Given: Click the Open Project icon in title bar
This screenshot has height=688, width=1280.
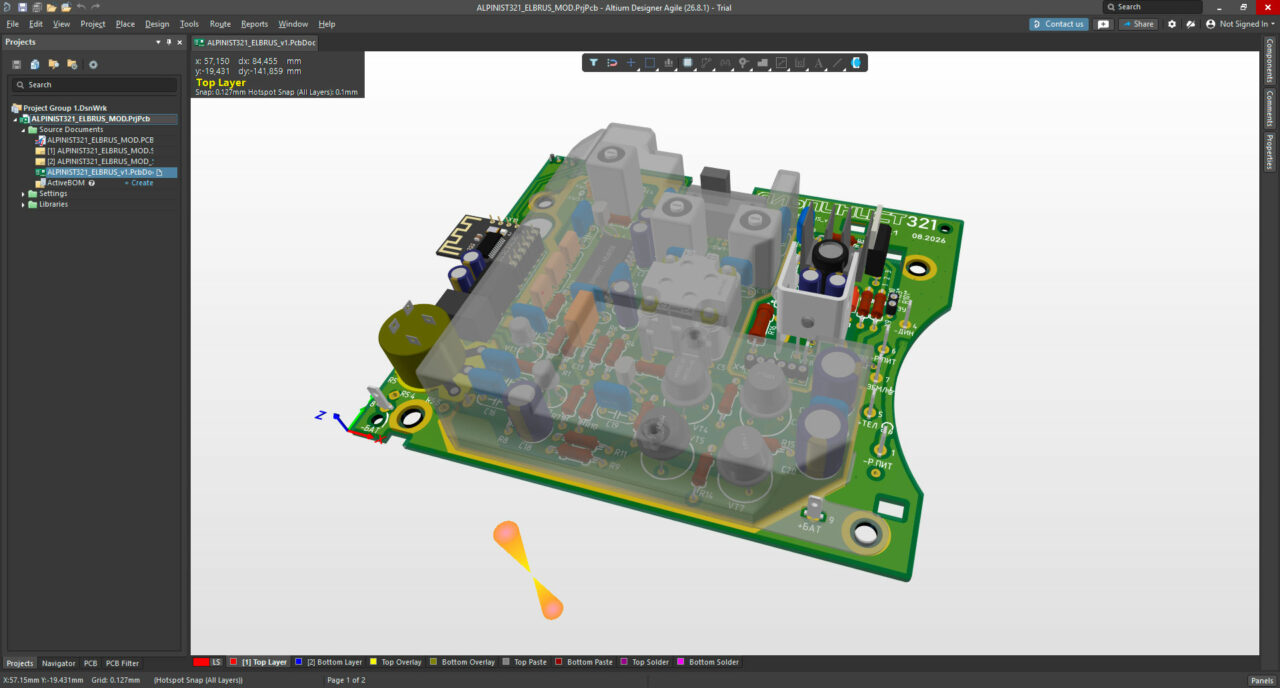Looking at the screenshot, I should click(66, 7).
